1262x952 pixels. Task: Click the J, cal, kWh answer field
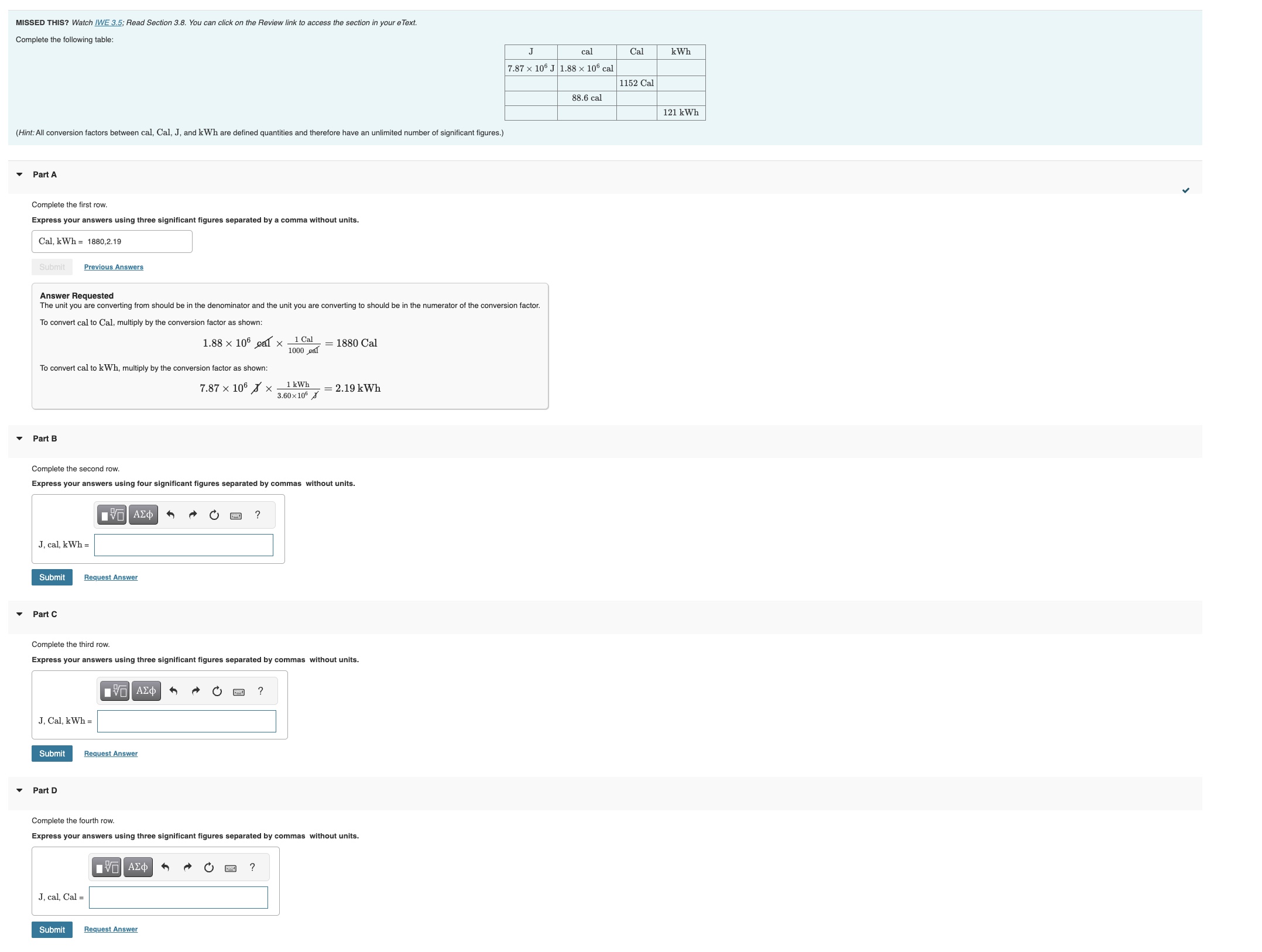[x=183, y=545]
